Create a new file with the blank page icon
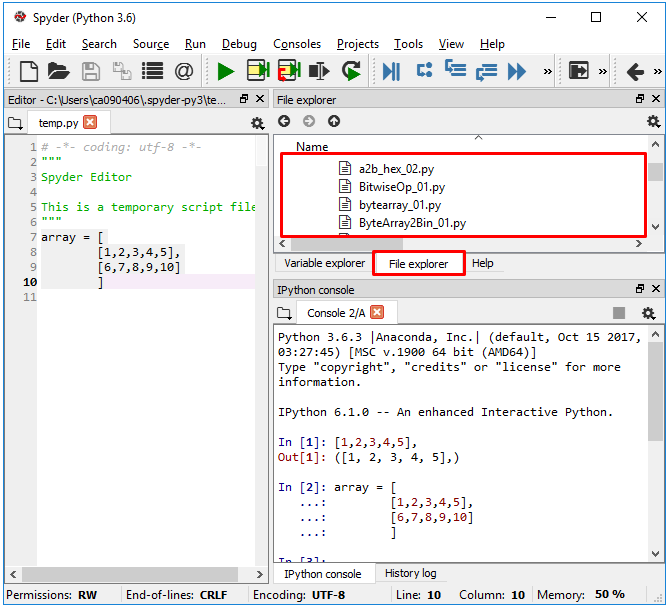The height and width of the screenshot is (607, 671). pyautogui.click(x=29, y=71)
